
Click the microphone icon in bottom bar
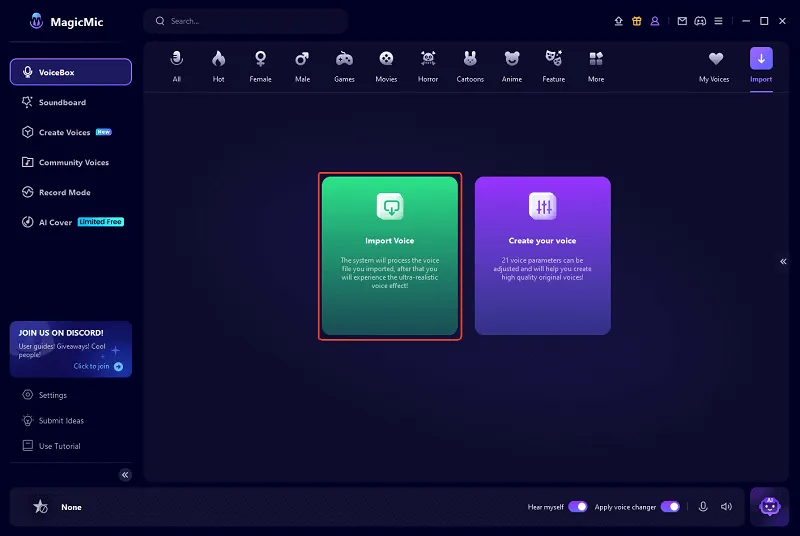[703, 506]
